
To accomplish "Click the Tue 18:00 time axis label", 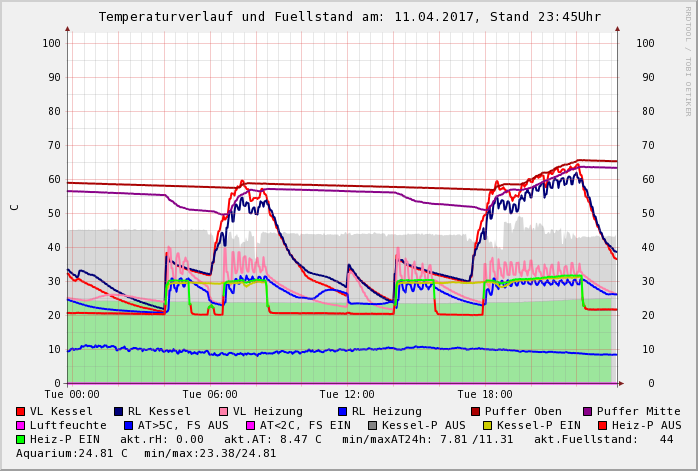I will click(485, 395).
